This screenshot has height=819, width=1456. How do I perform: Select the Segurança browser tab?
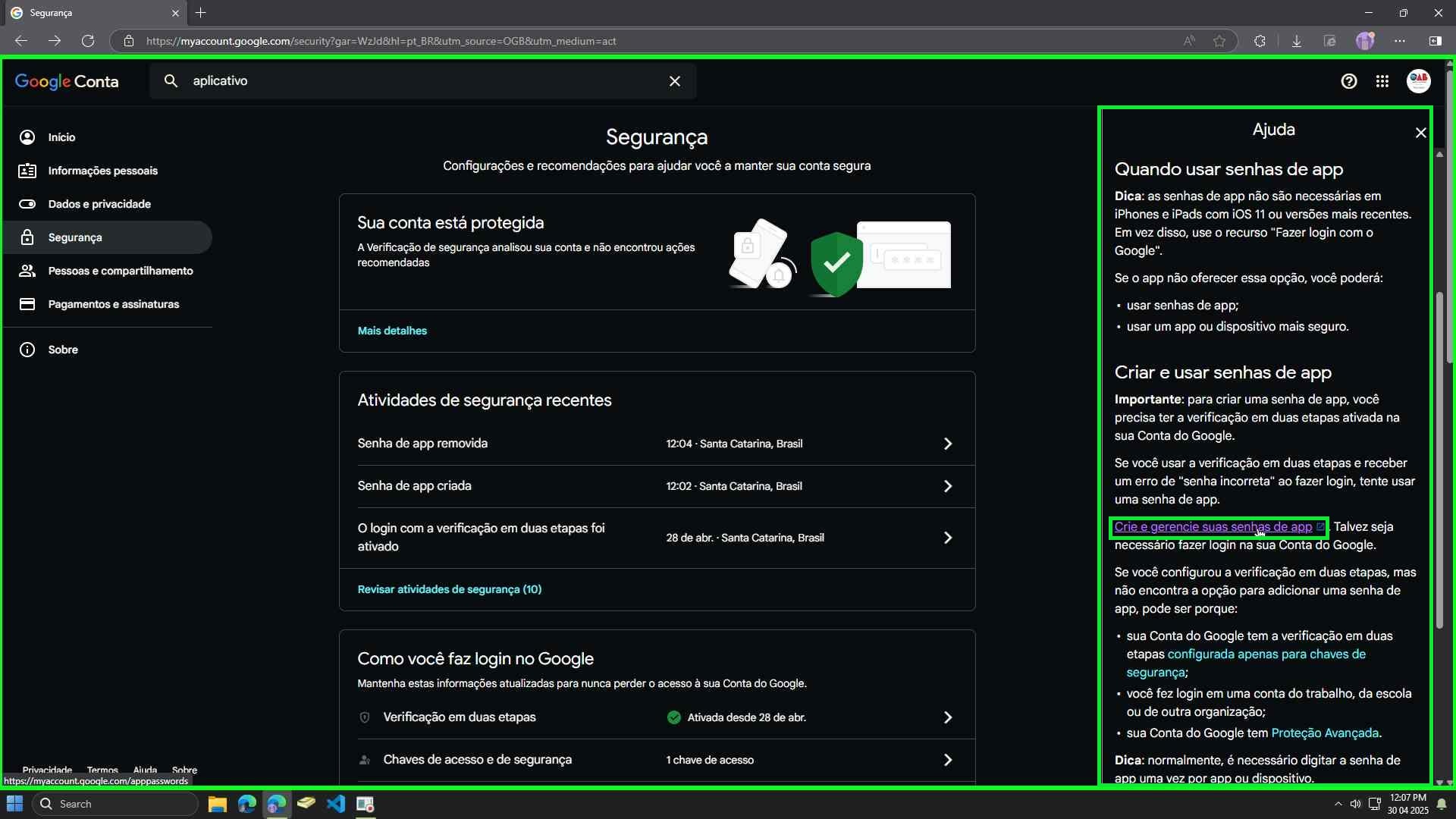(x=96, y=13)
